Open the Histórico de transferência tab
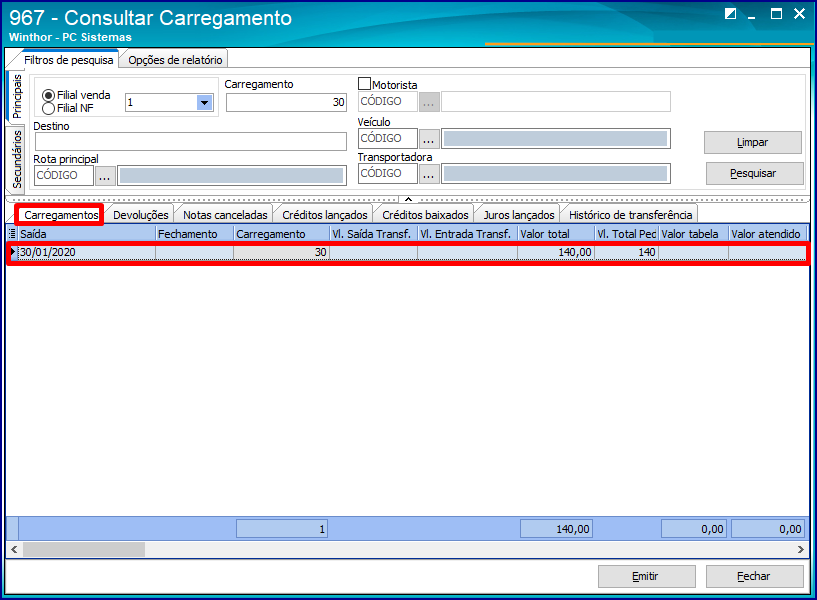Image resolution: width=817 pixels, height=600 pixels. click(630, 215)
